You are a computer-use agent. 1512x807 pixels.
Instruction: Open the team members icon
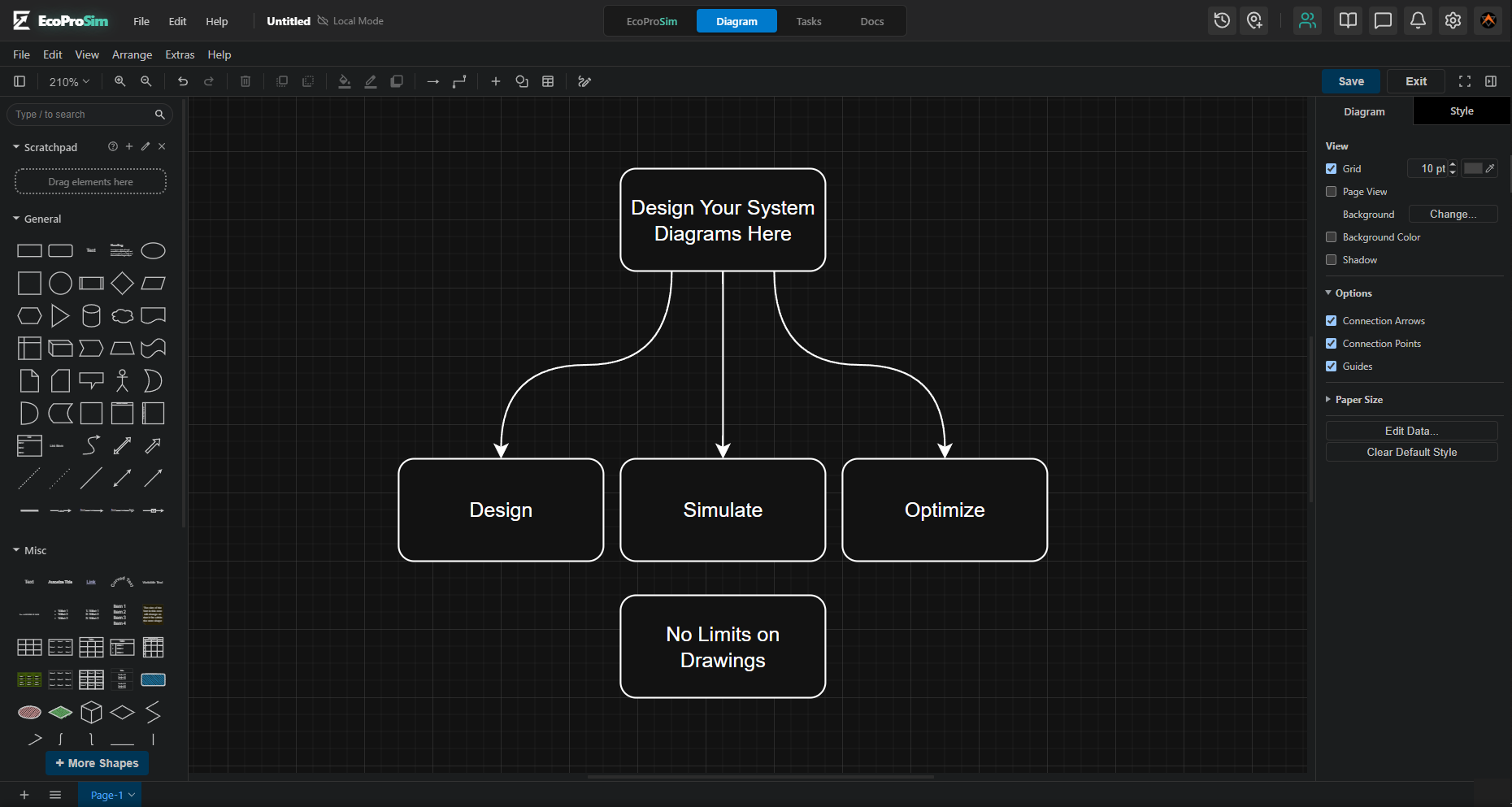(1307, 21)
